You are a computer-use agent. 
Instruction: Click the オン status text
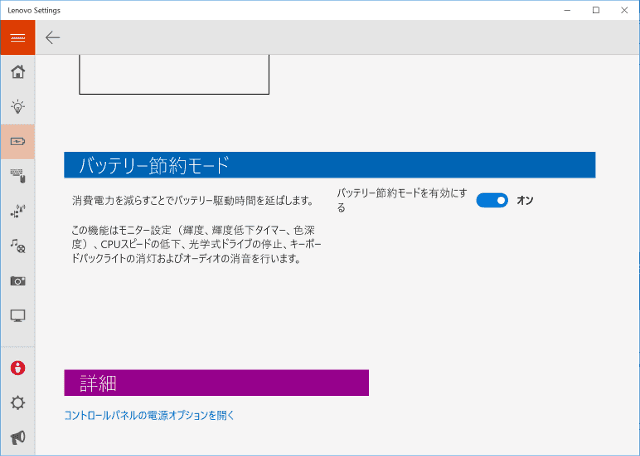coord(525,200)
